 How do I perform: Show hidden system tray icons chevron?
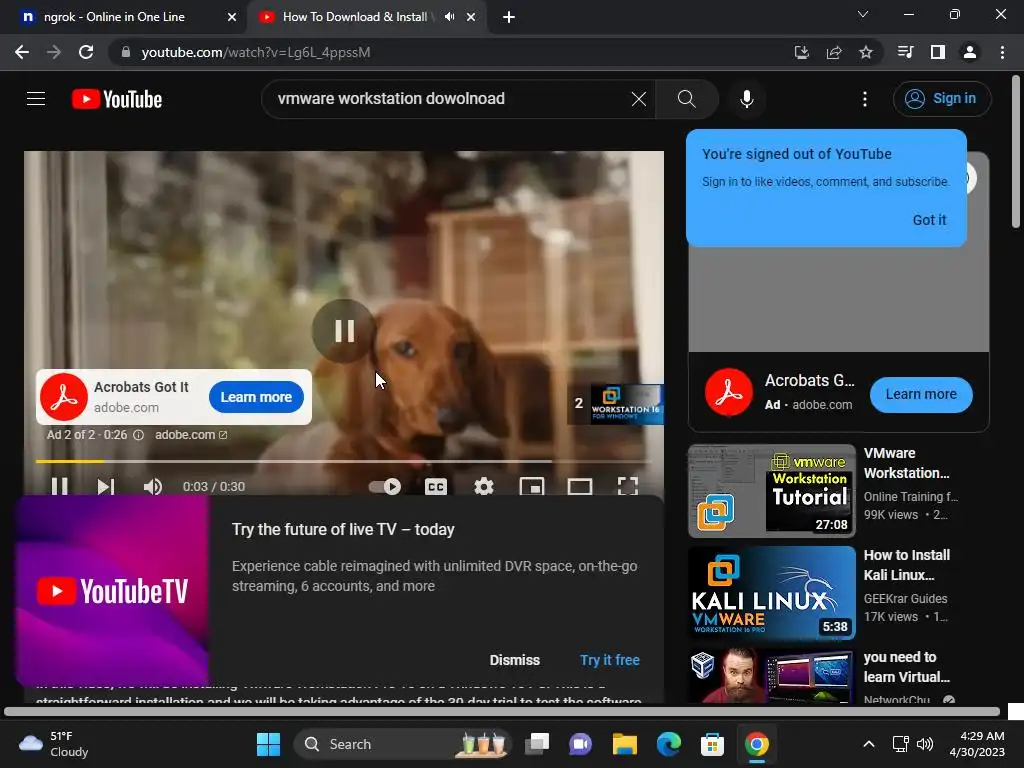869,744
